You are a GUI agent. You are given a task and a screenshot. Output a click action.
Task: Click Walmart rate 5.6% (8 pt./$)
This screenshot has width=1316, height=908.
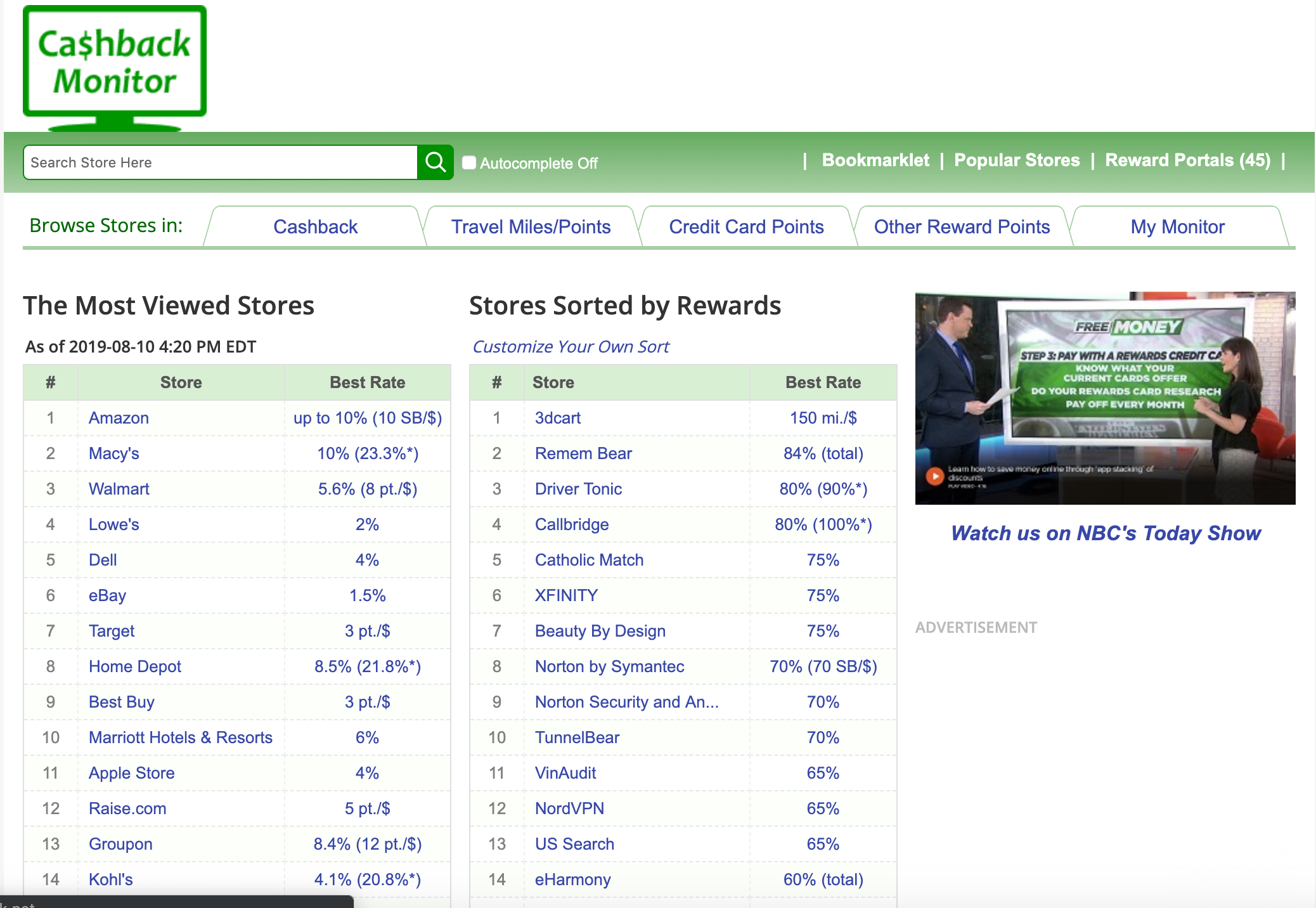[368, 489]
